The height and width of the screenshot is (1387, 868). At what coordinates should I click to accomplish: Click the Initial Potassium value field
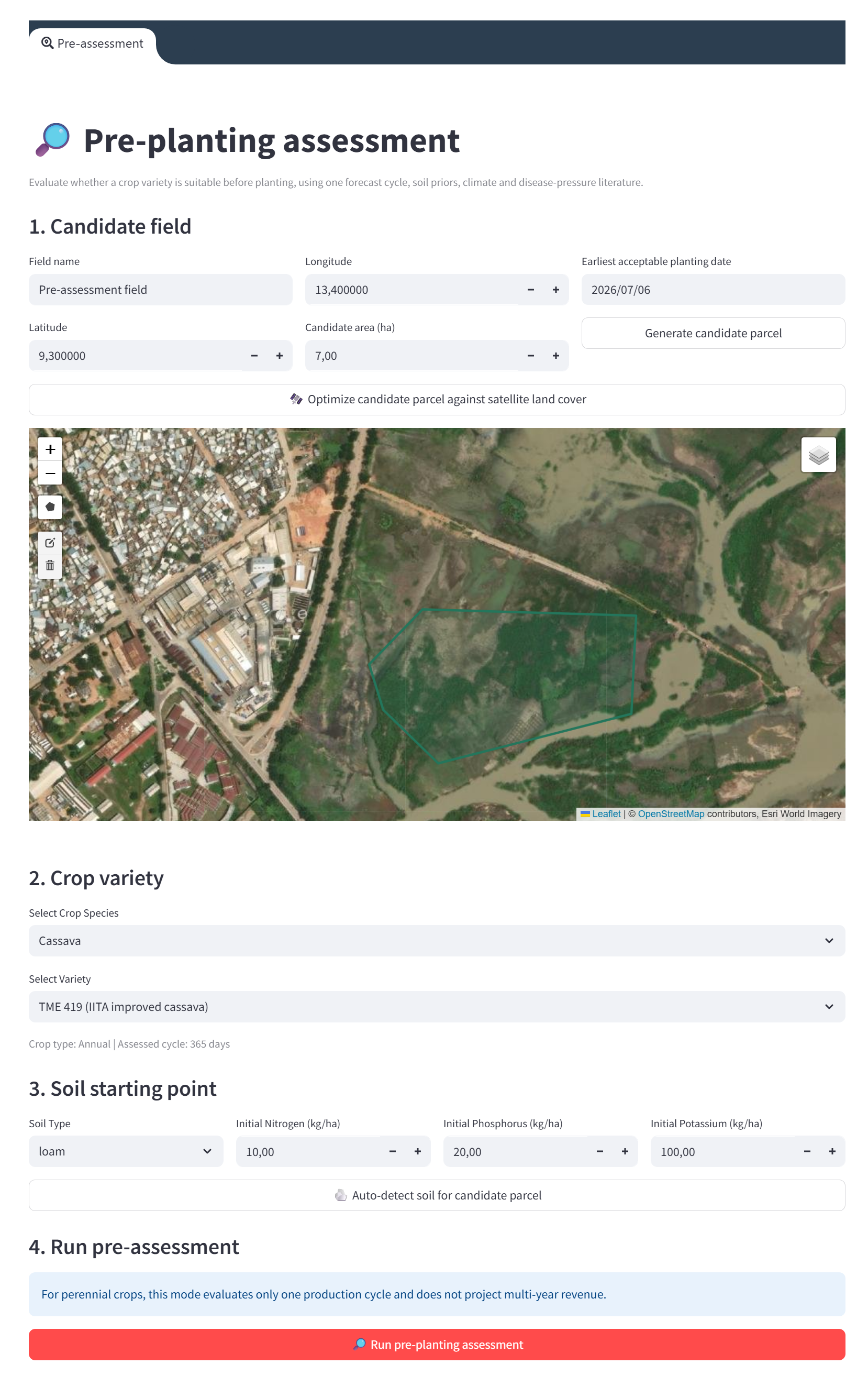(x=723, y=1151)
